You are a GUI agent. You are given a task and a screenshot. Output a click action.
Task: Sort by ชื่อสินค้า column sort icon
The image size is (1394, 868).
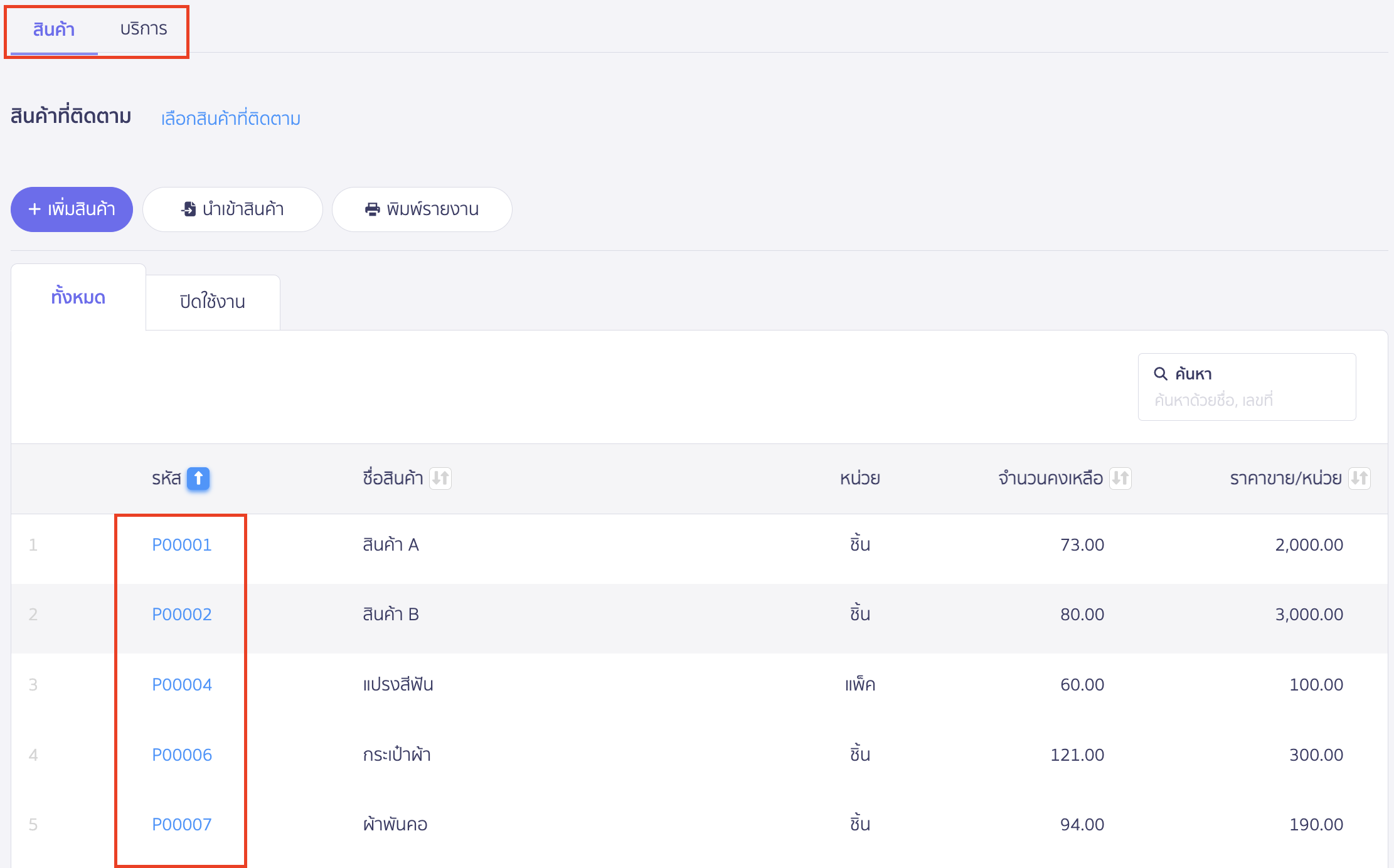point(440,479)
